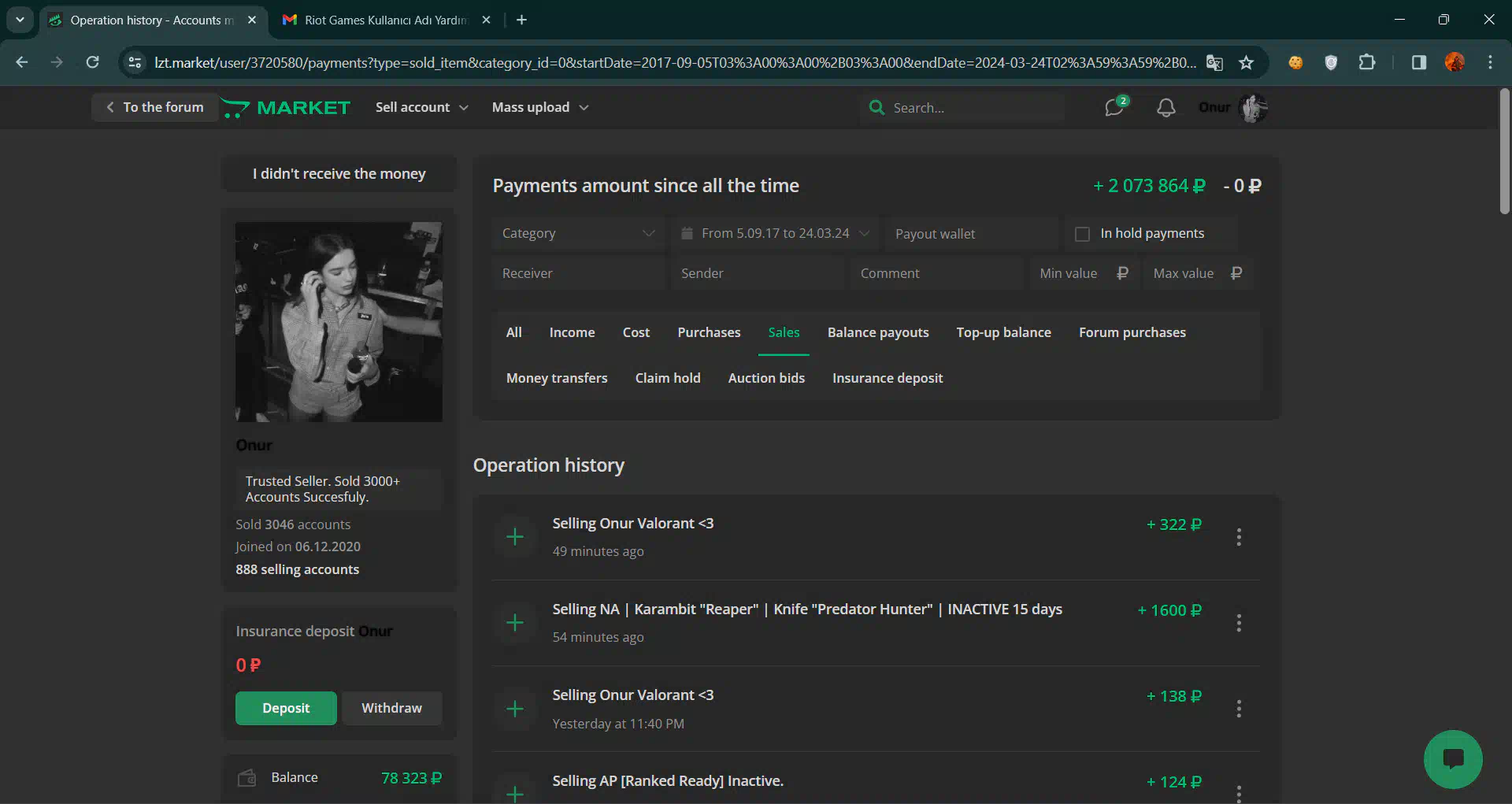Open the messages chat icon with badge
This screenshot has width=1512, height=804.
click(x=1115, y=106)
